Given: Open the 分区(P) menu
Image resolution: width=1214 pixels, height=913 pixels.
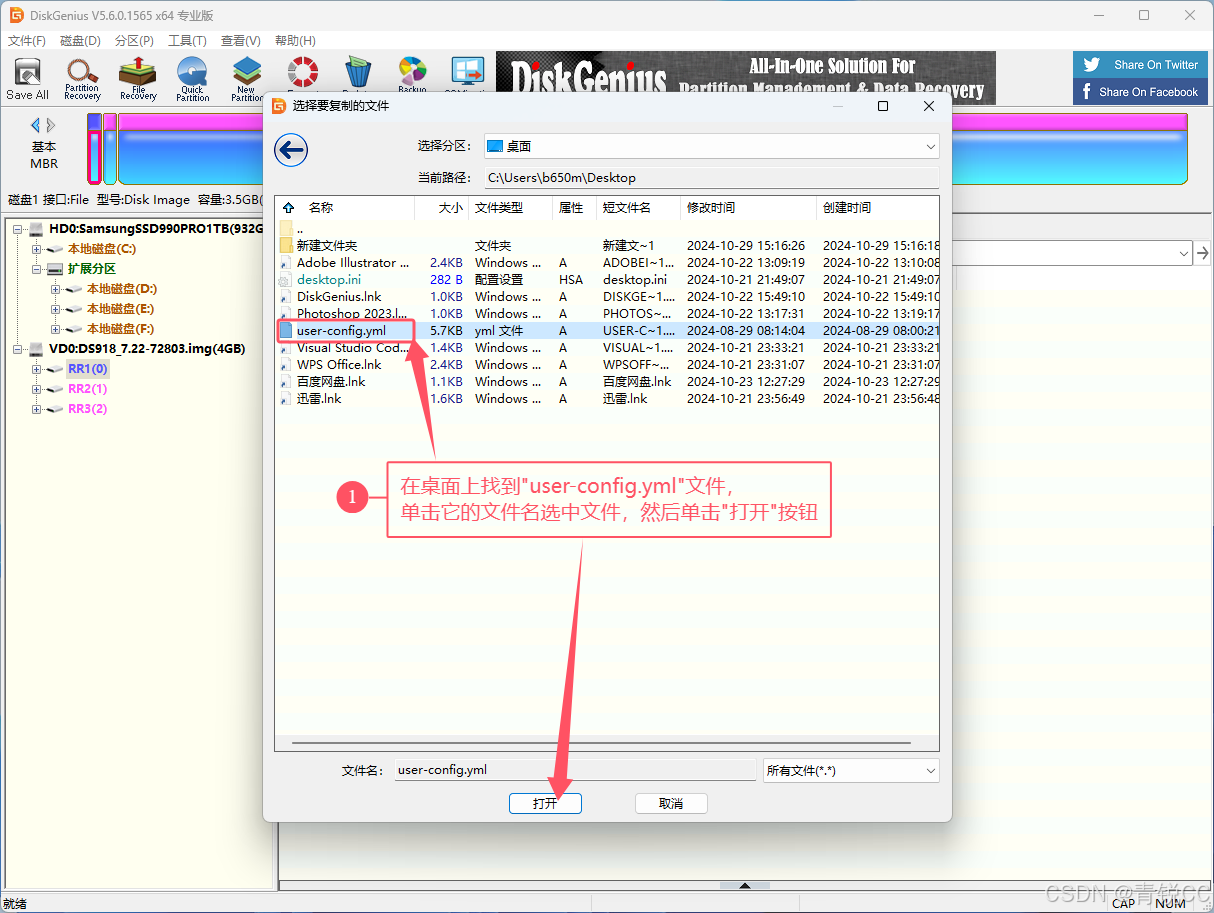Looking at the screenshot, I should coord(134,41).
